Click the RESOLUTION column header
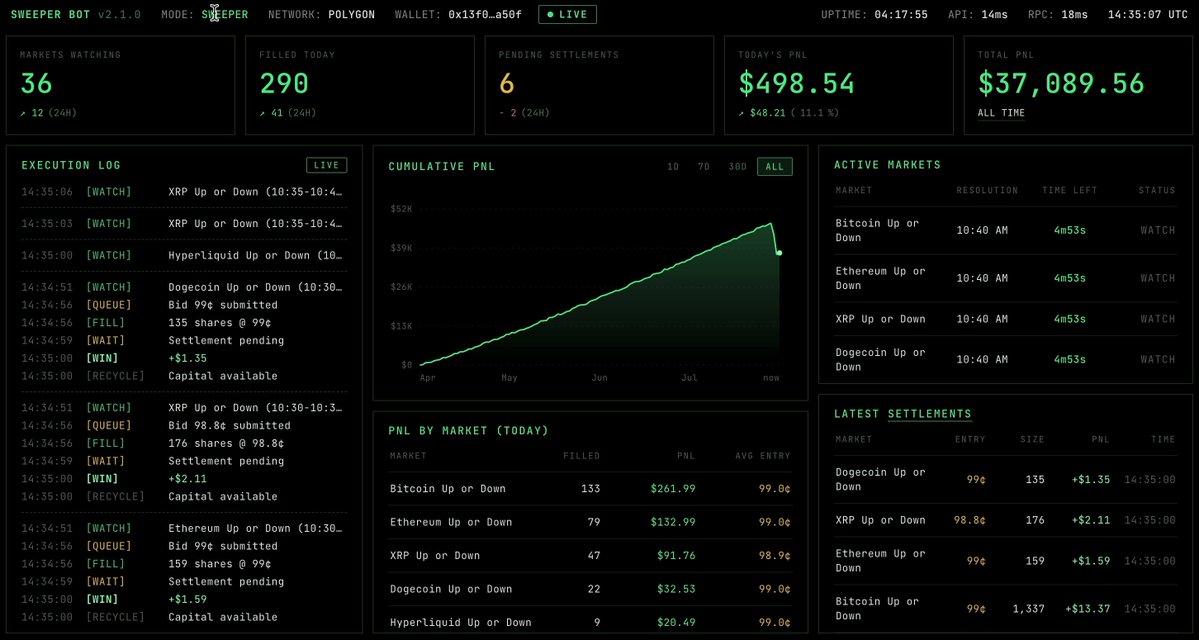The height and width of the screenshot is (640, 1199). coord(987,190)
